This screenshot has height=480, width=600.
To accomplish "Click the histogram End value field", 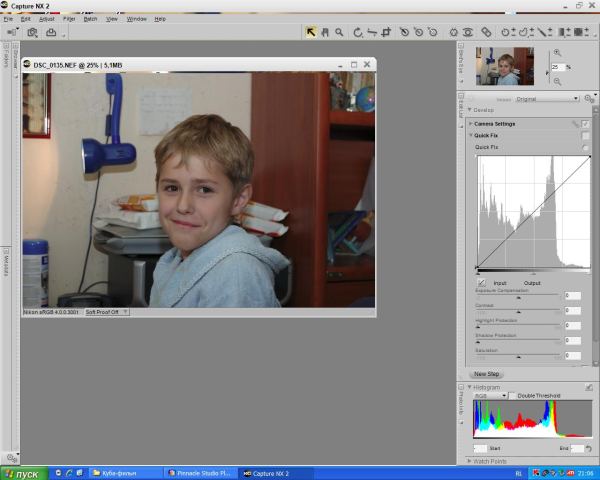I will click(x=577, y=448).
